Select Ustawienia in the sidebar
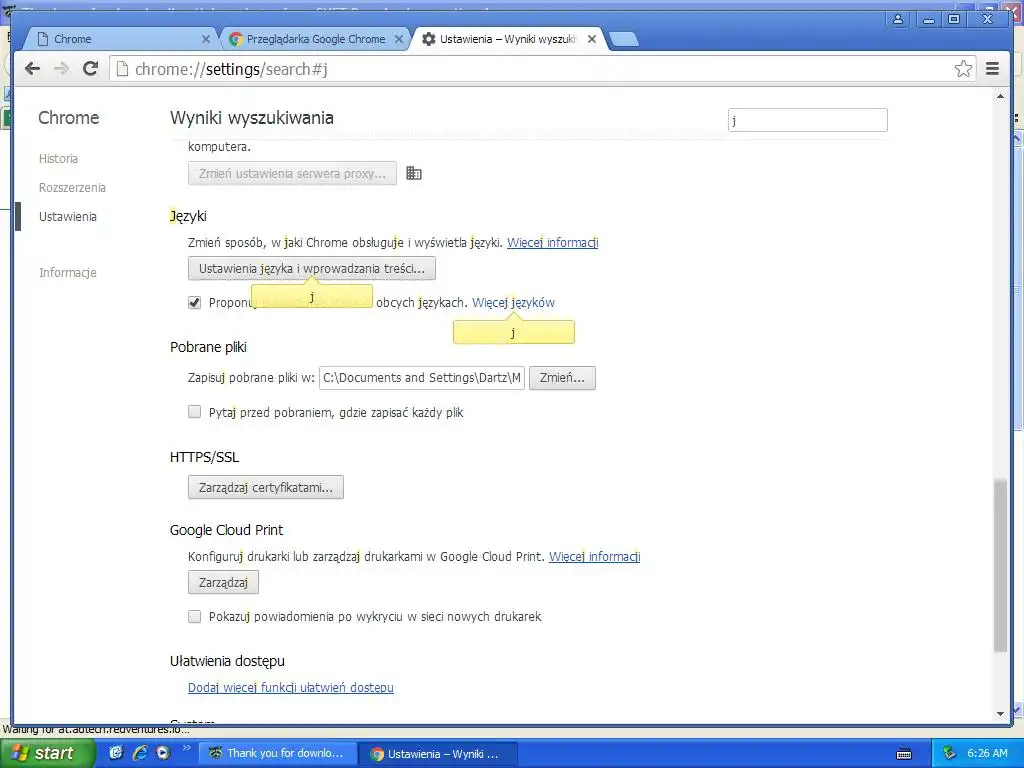Viewport: 1024px width, 768px height. point(67,216)
